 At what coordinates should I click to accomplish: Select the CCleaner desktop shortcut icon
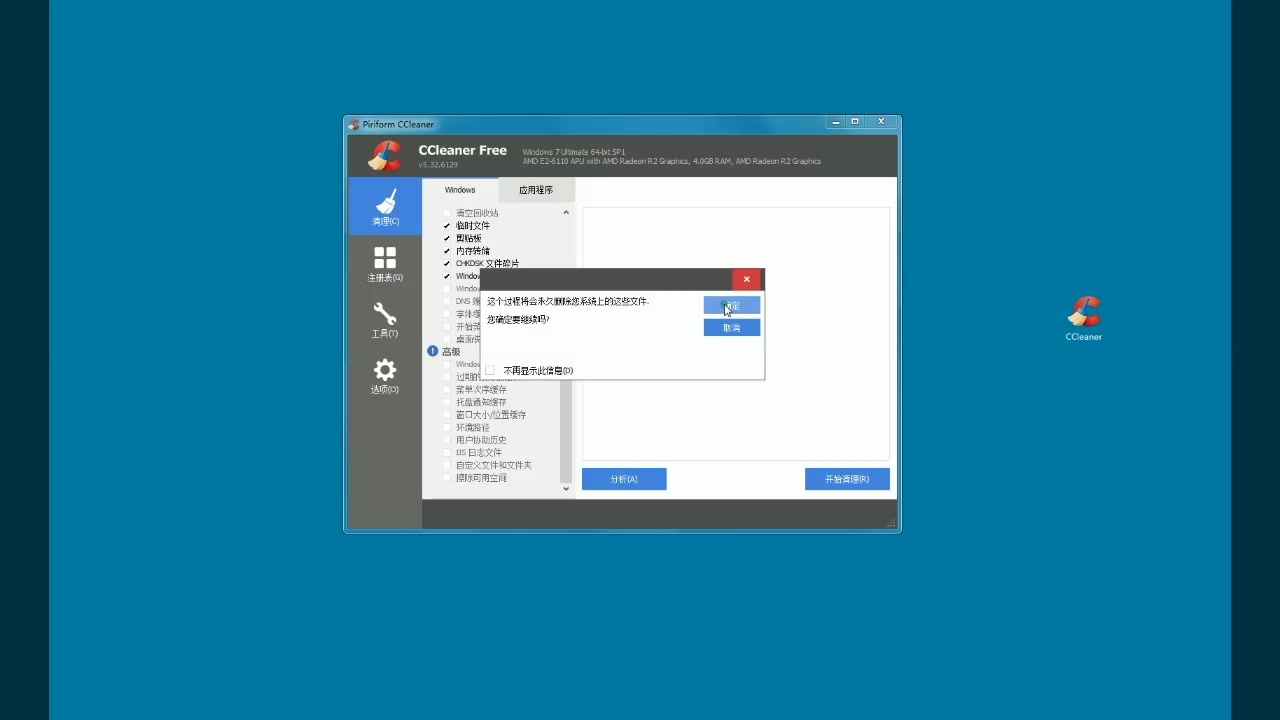click(1084, 319)
